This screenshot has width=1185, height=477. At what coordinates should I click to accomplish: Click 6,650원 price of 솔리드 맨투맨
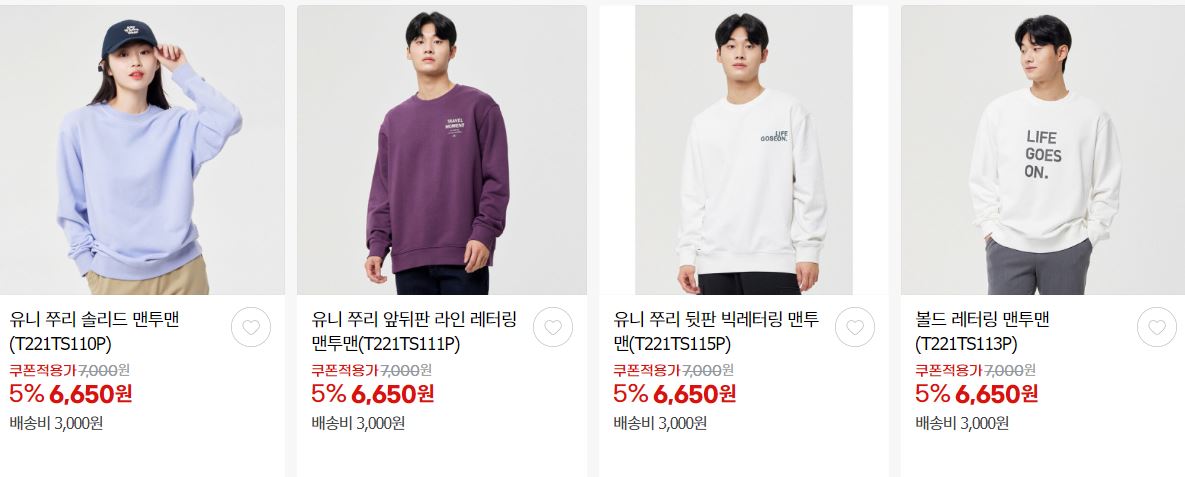(x=91, y=394)
